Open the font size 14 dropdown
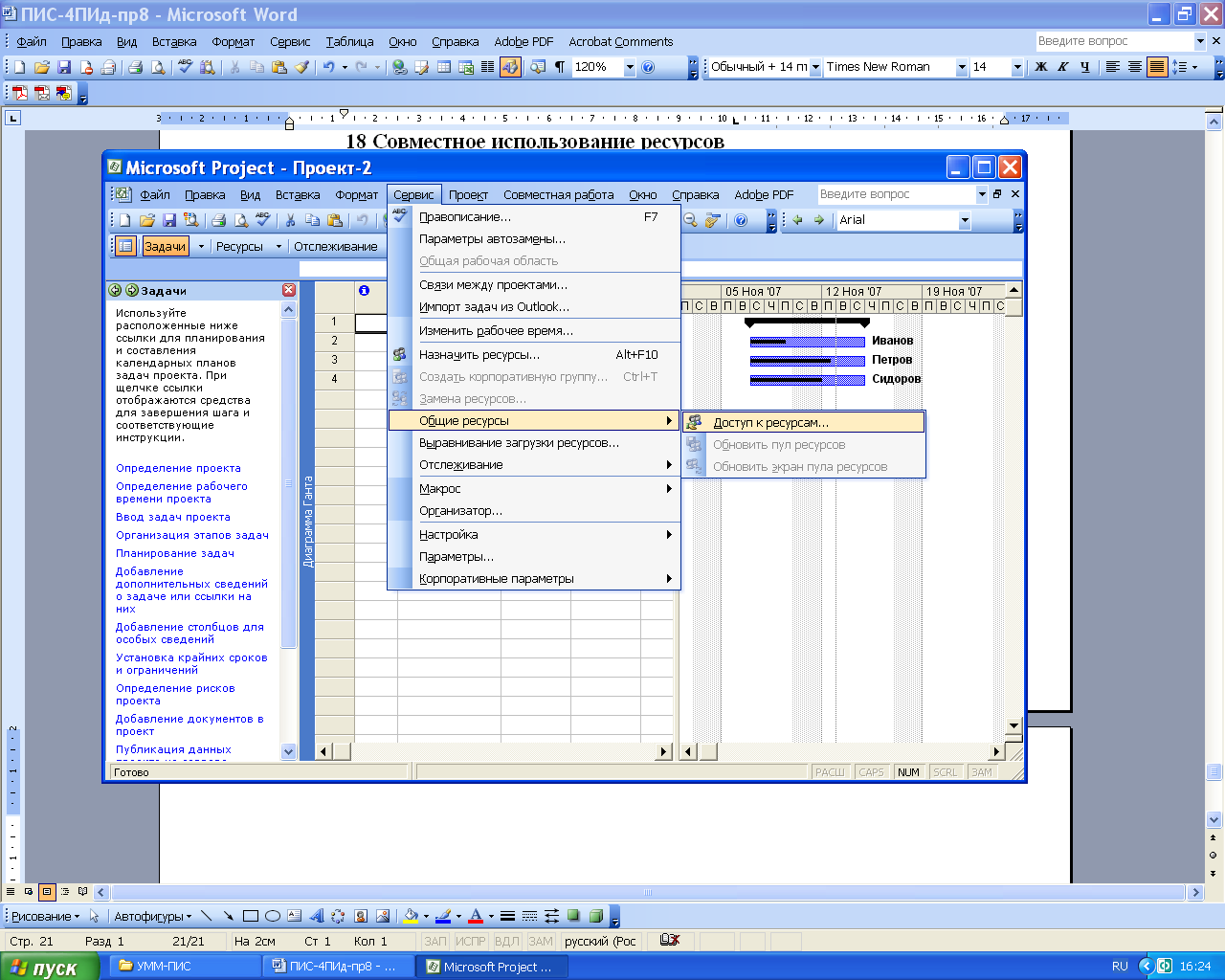 (x=1016, y=67)
